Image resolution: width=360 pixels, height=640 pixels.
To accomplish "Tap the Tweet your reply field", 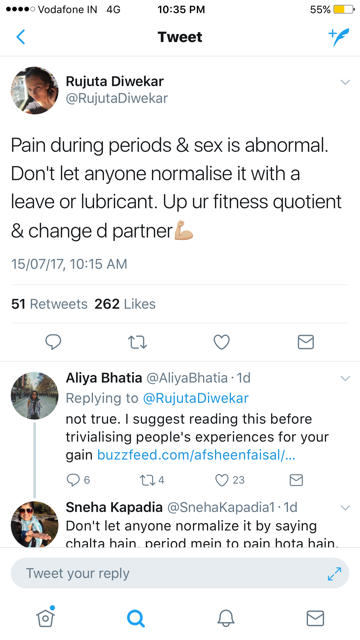I will click(180, 573).
